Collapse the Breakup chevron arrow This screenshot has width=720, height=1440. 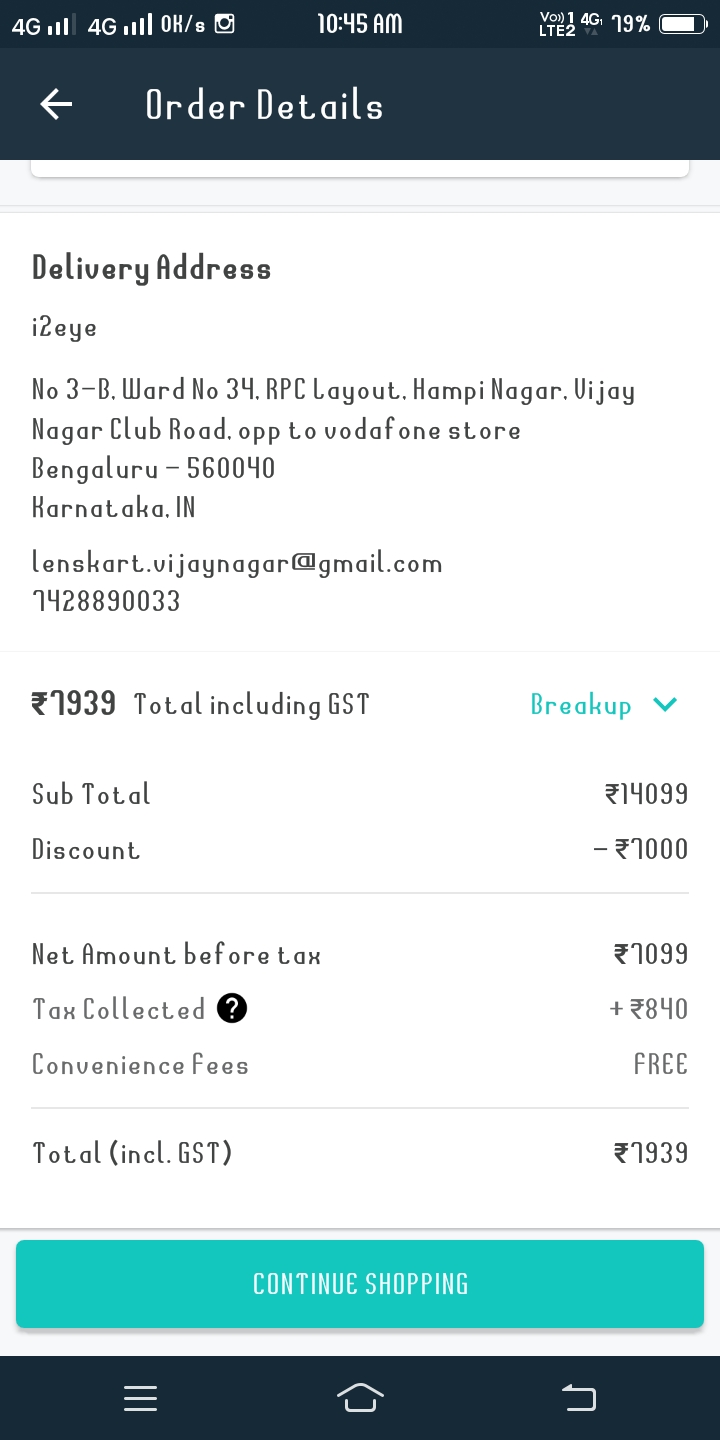click(665, 705)
